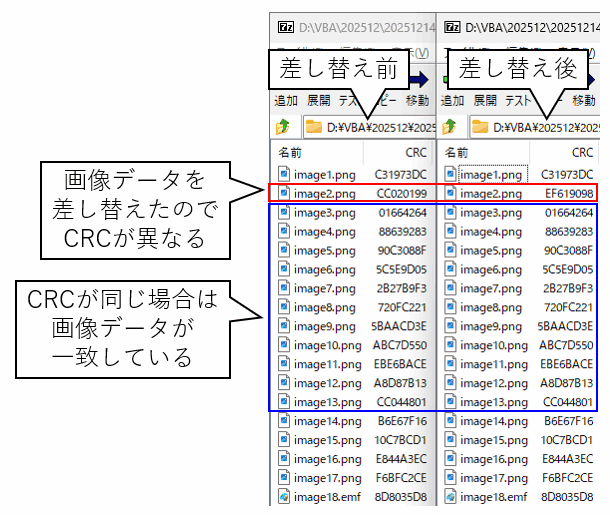The height and width of the screenshot is (515, 610).
Task: Click the image12.png file icon in right window
Action: (450, 383)
